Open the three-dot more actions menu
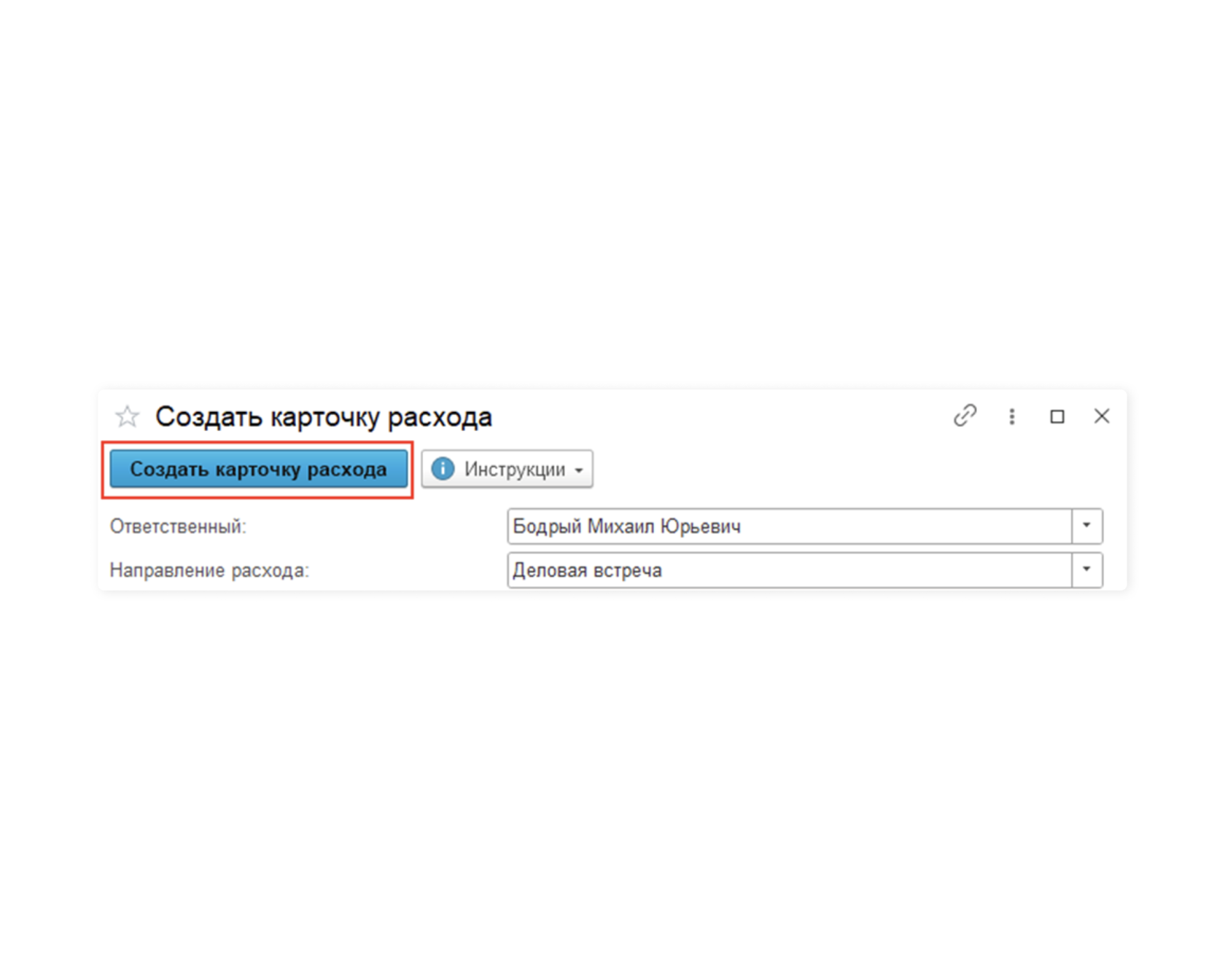Viewport: 1225px width, 980px height. [1011, 416]
